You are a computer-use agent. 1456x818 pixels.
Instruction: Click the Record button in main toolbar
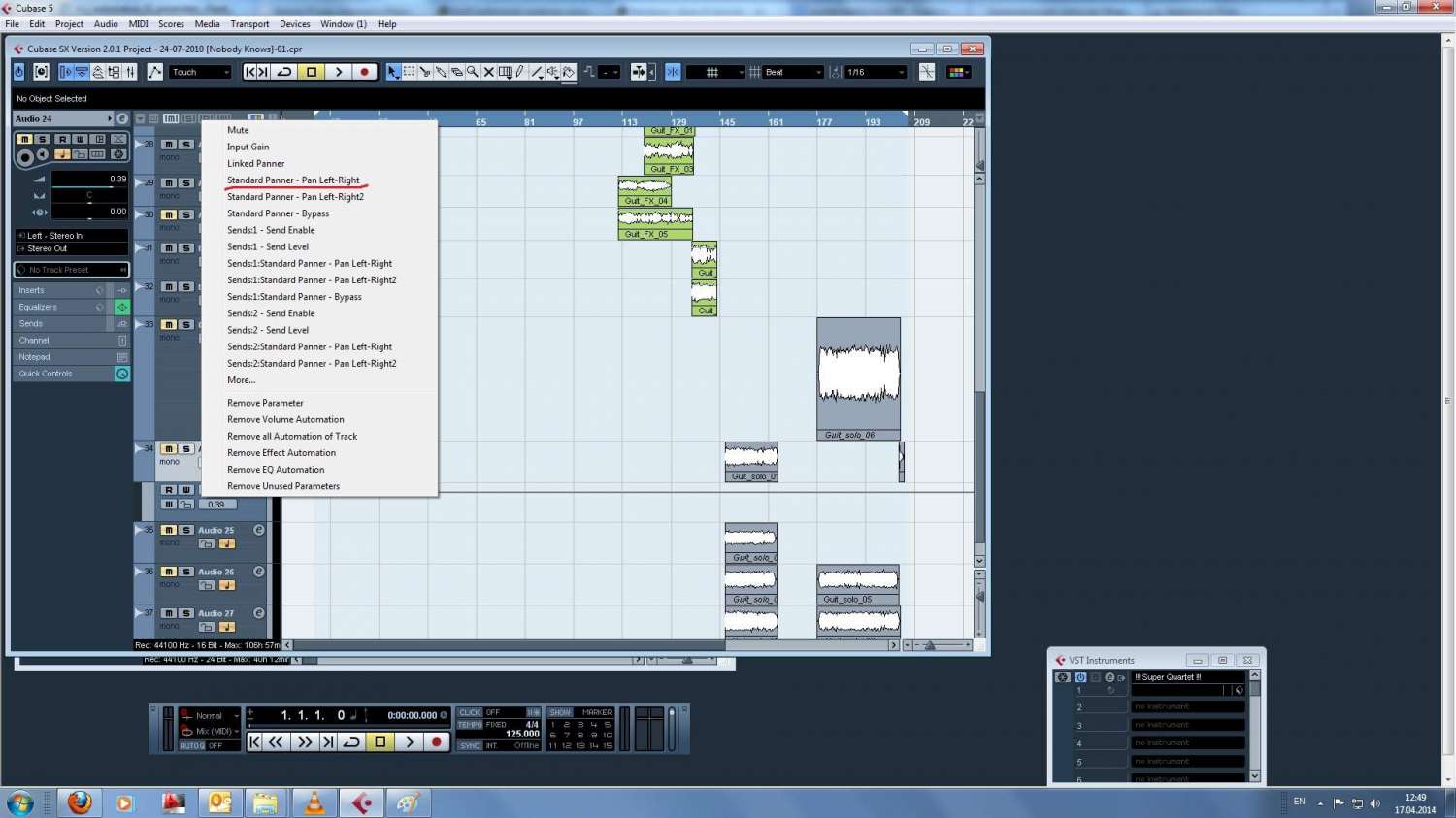(x=364, y=72)
